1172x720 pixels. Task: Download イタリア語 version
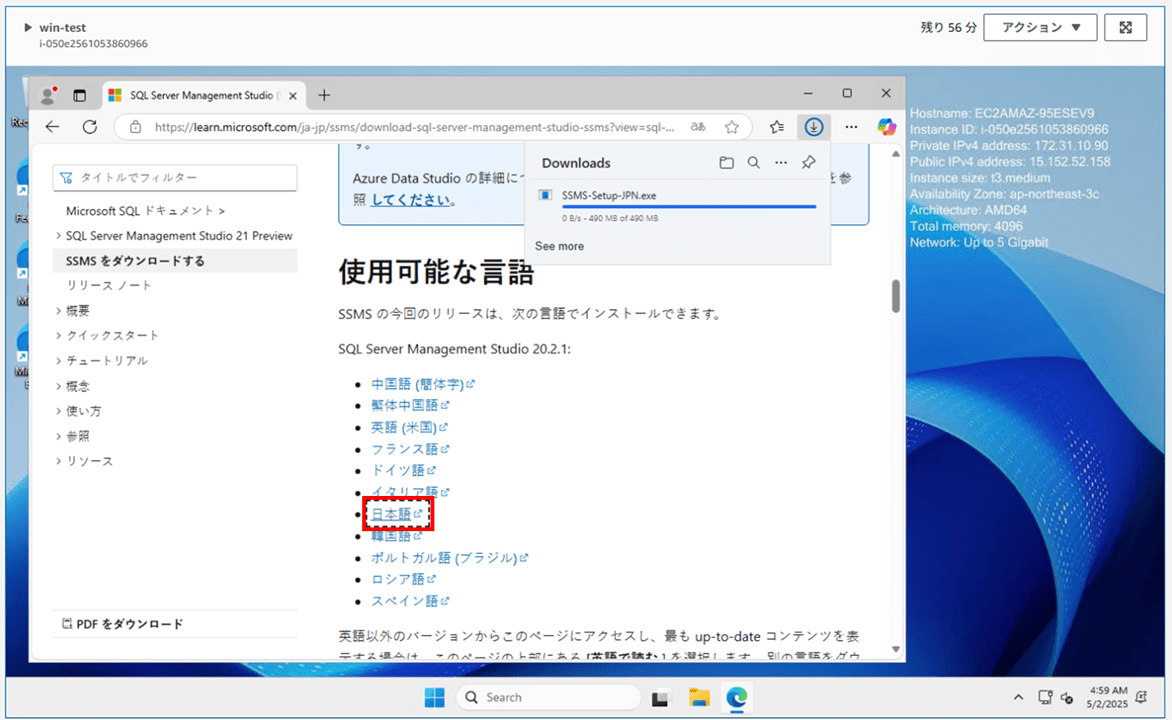410,491
